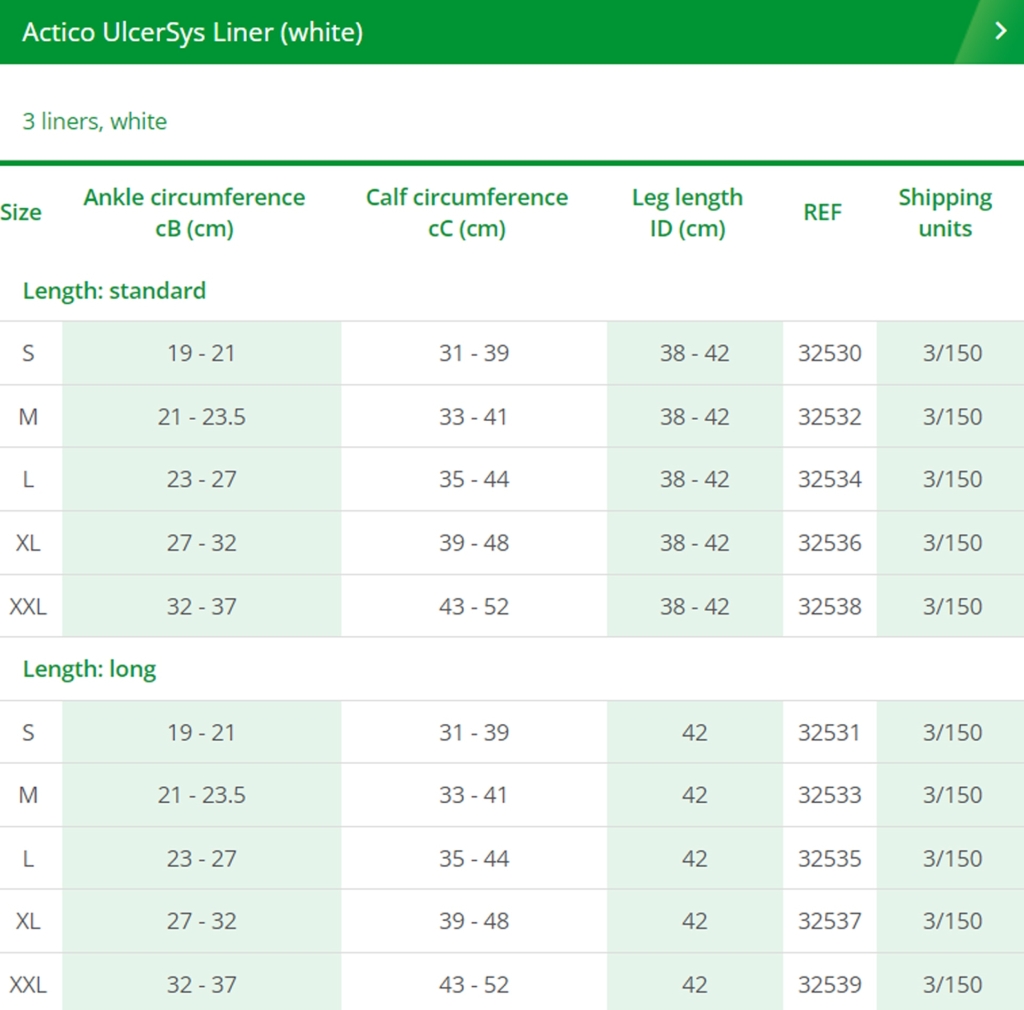Click size S in the long length section
The width and height of the screenshot is (1024, 1010).
pos(28,733)
